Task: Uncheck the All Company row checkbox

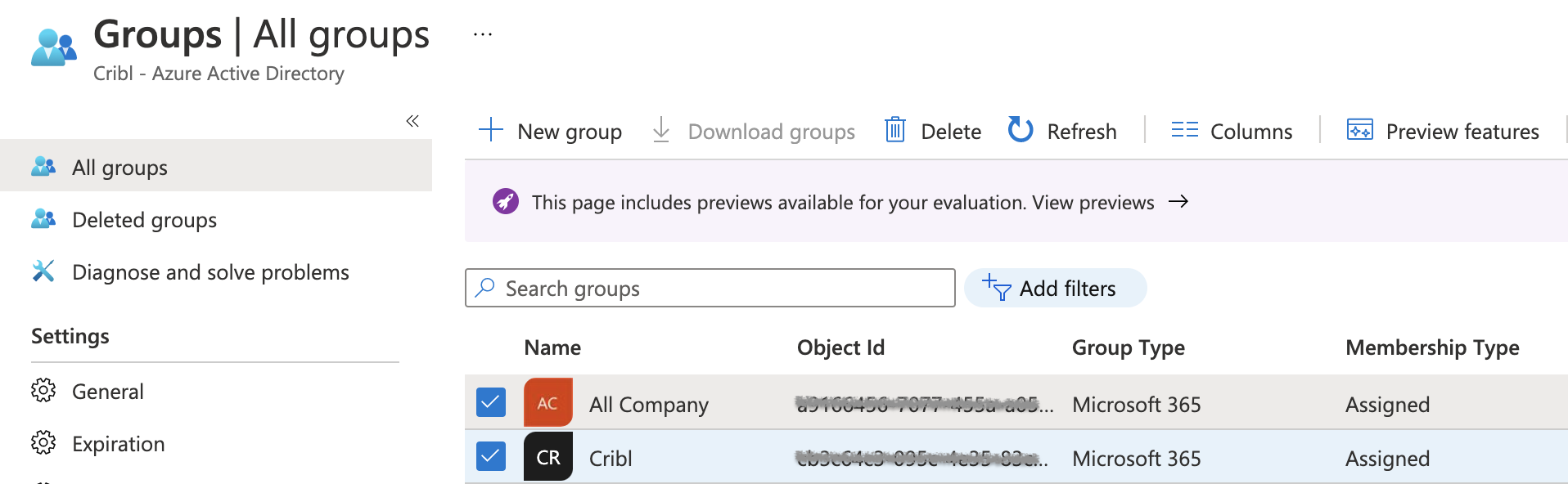Action: point(491,402)
